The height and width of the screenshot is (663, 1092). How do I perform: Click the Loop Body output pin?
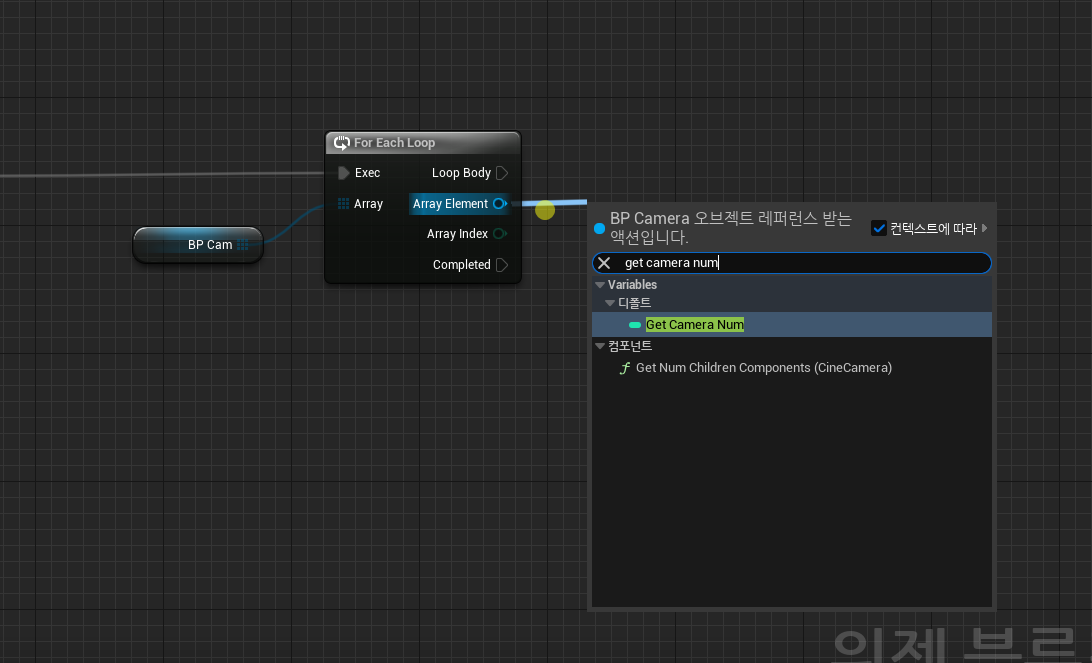click(501, 173)
